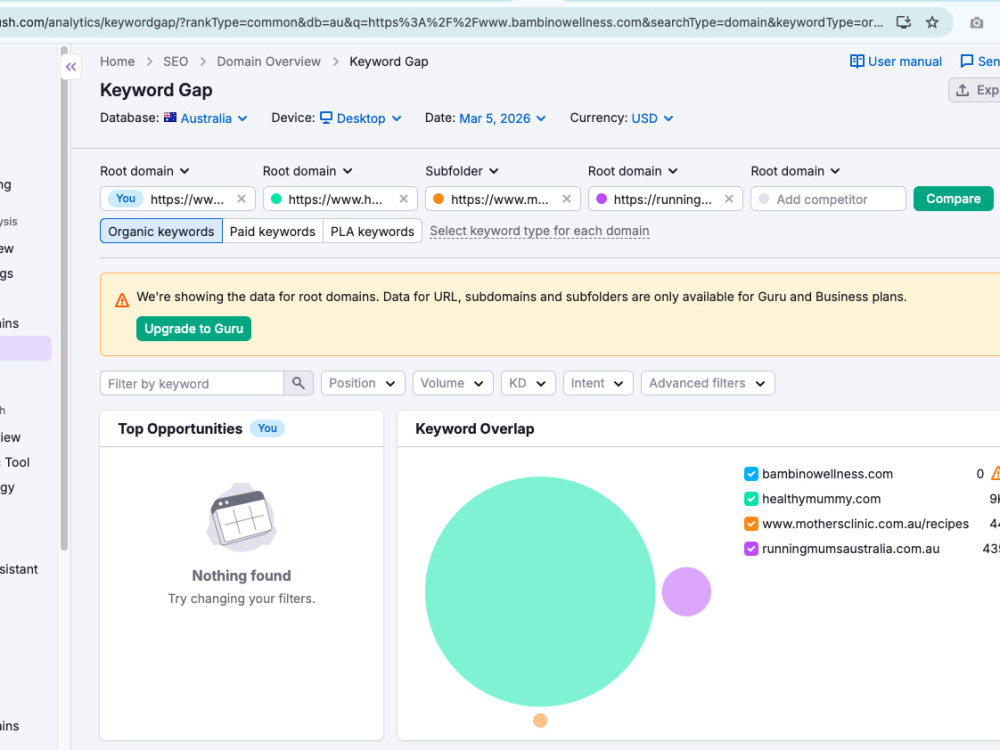Screen dimensions: 1000x750
Task: Open the Database Australia dropdown
Action: click(x=214, y=118)
